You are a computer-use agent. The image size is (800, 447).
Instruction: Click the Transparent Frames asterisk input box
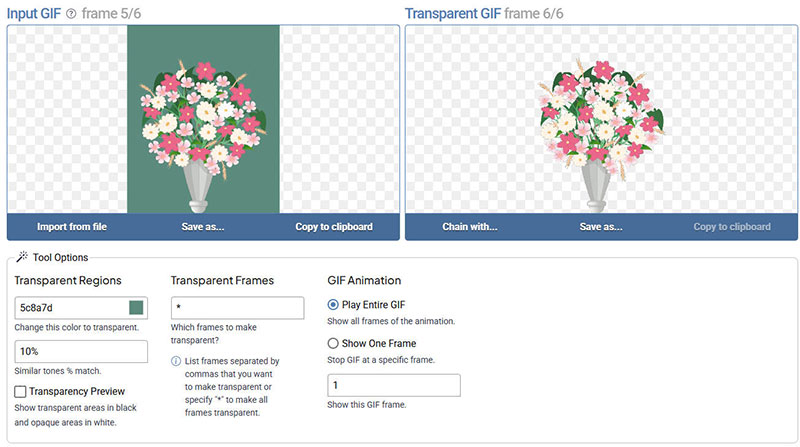pos(237,308)
